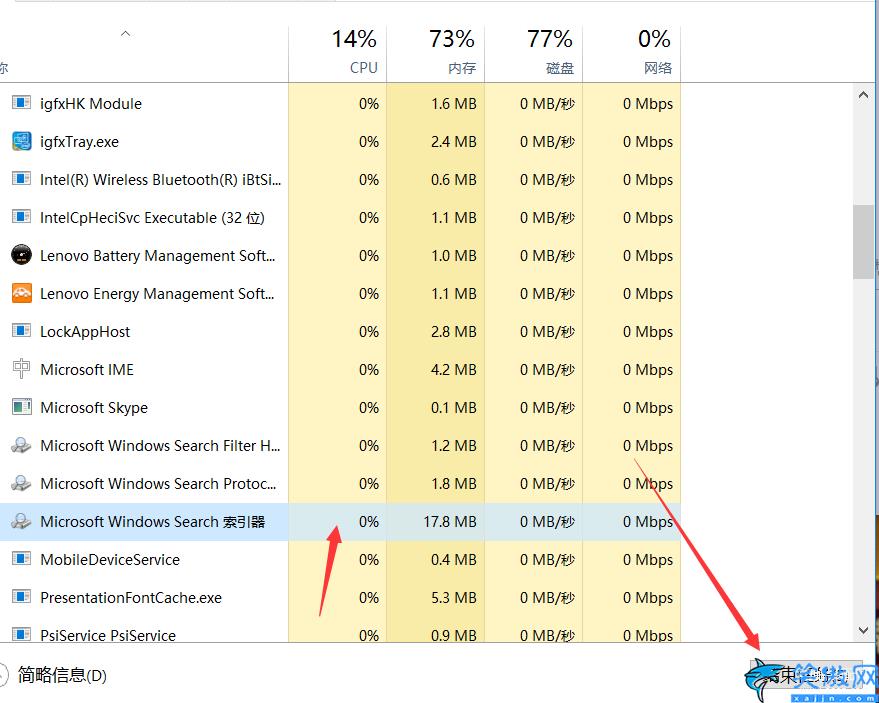Click 0 Mbps network value for igfxTray.exe
This screenshot has width=879, height=703.
648,142
